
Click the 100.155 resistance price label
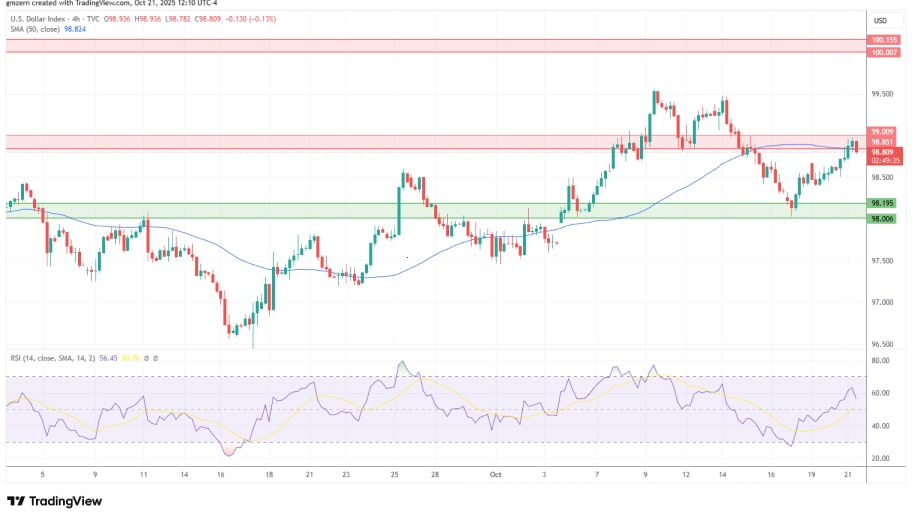(x=883, y=40)
